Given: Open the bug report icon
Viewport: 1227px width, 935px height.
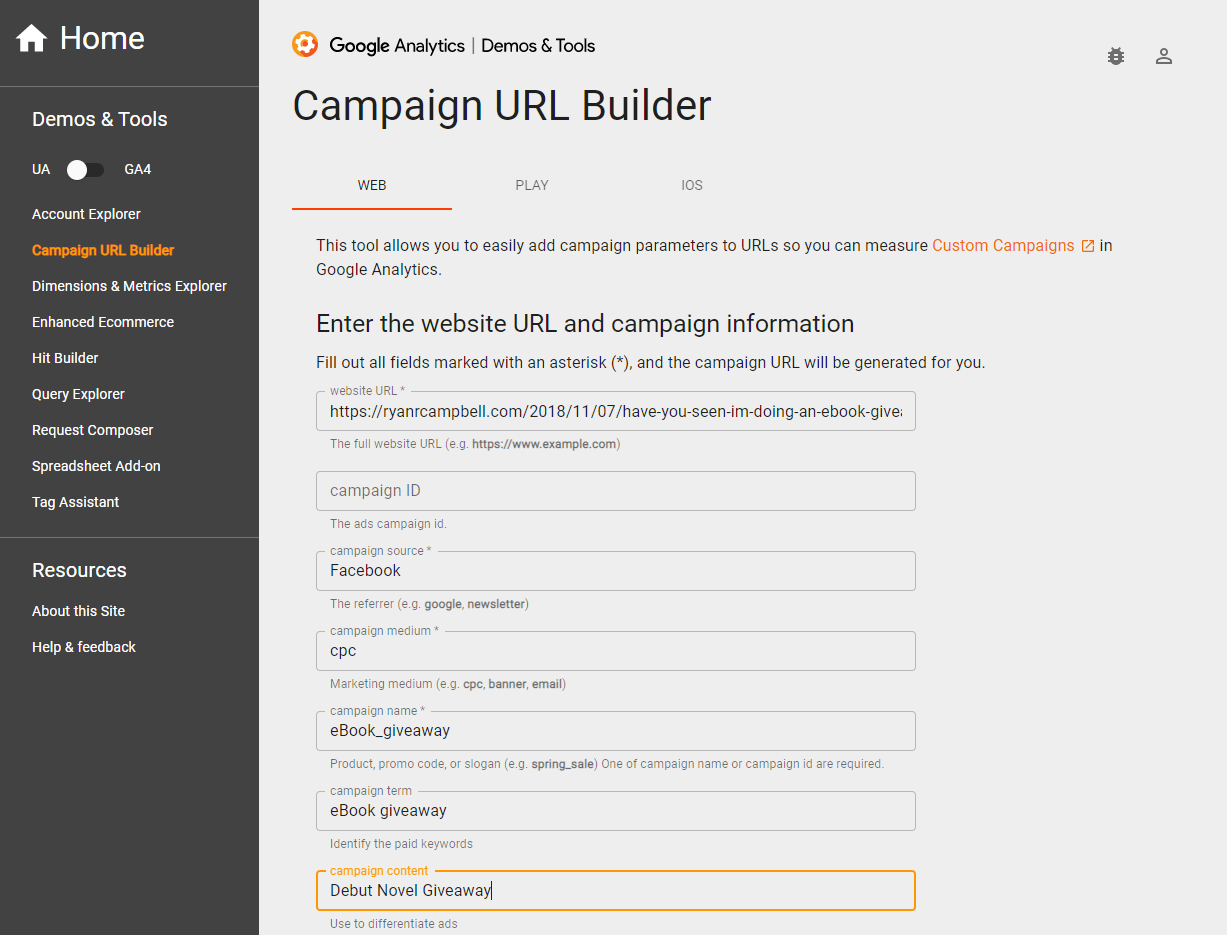Looking at the screenshot, I should [1116, 56].
